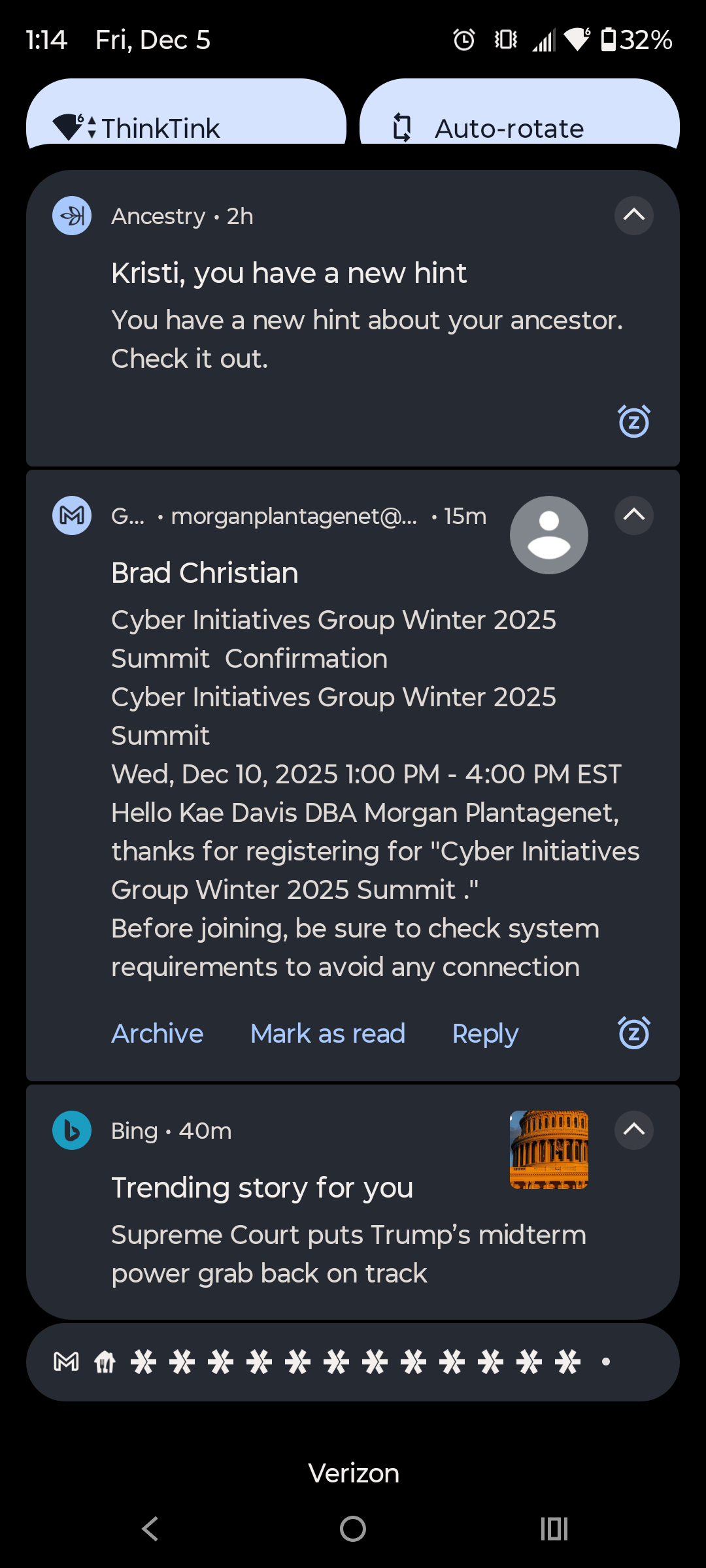The height and width of the screenshot is (1568, 706).
Task: Collapse the Bing trending story notification
Action: pos(632,1130)
